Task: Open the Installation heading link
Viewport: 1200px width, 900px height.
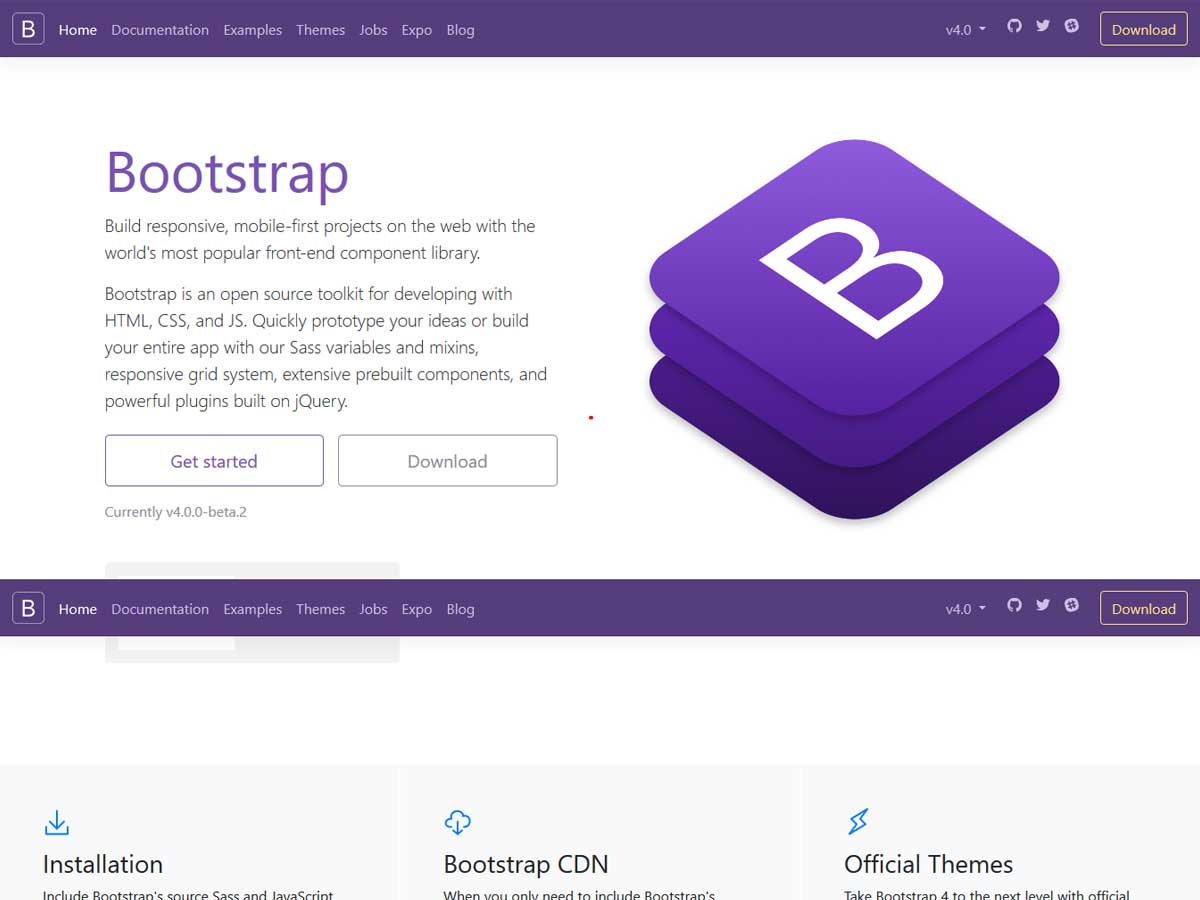Action: [x=103, y=864]
